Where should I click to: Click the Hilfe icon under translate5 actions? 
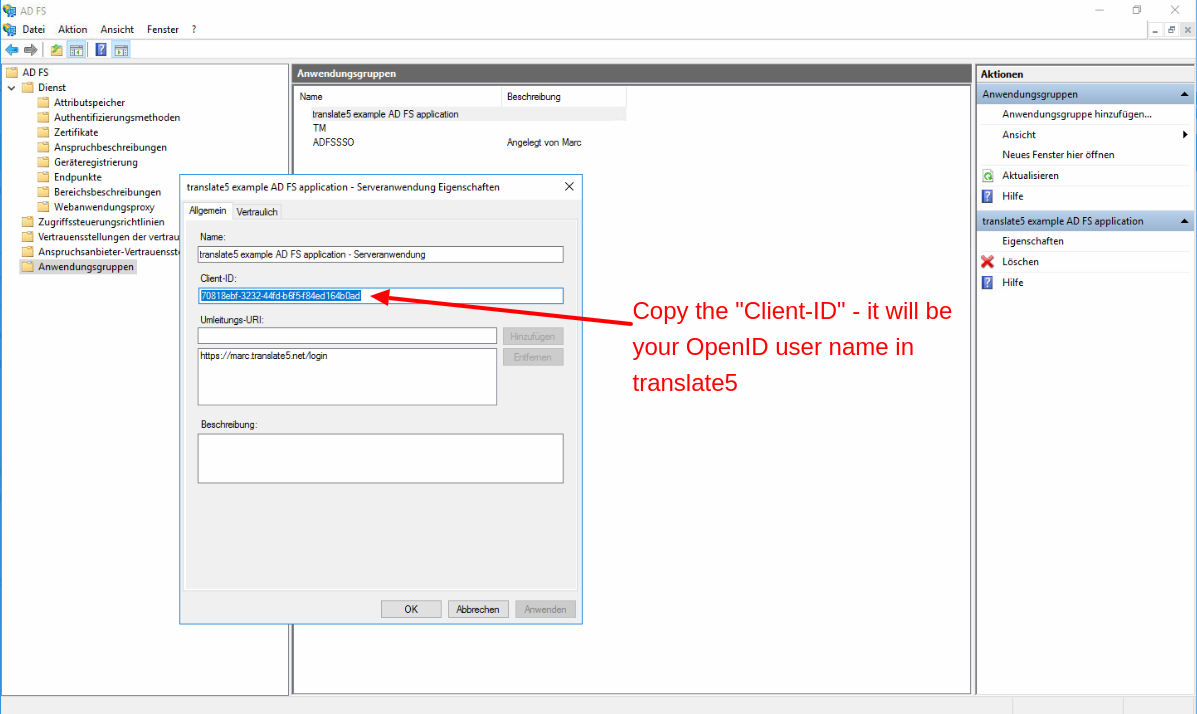click(x=988, y=283)
